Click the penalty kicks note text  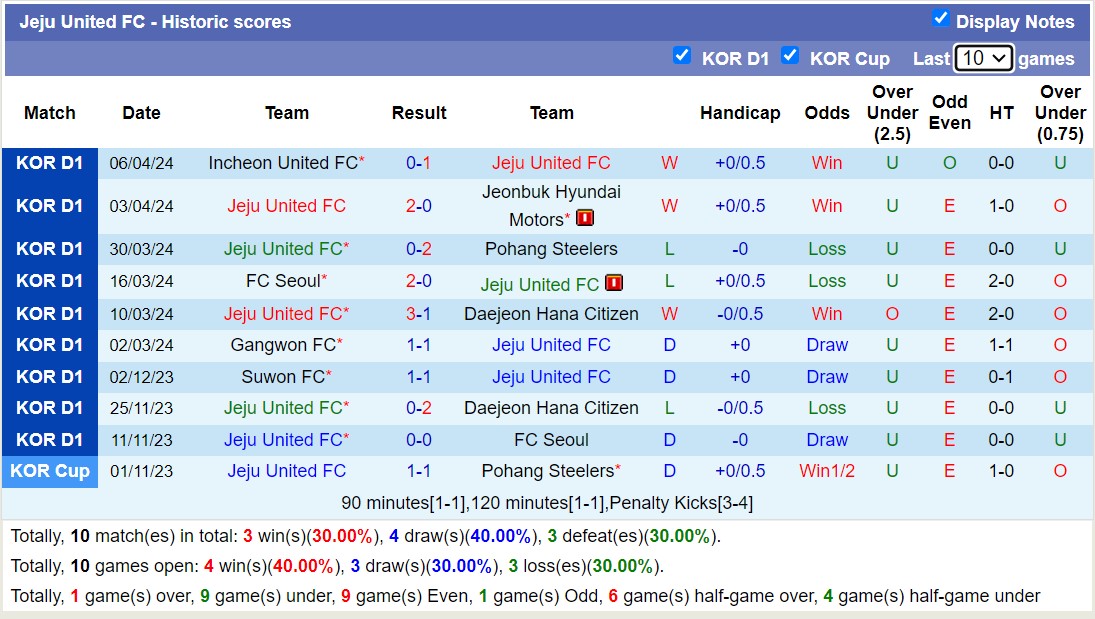coord(547,503)
